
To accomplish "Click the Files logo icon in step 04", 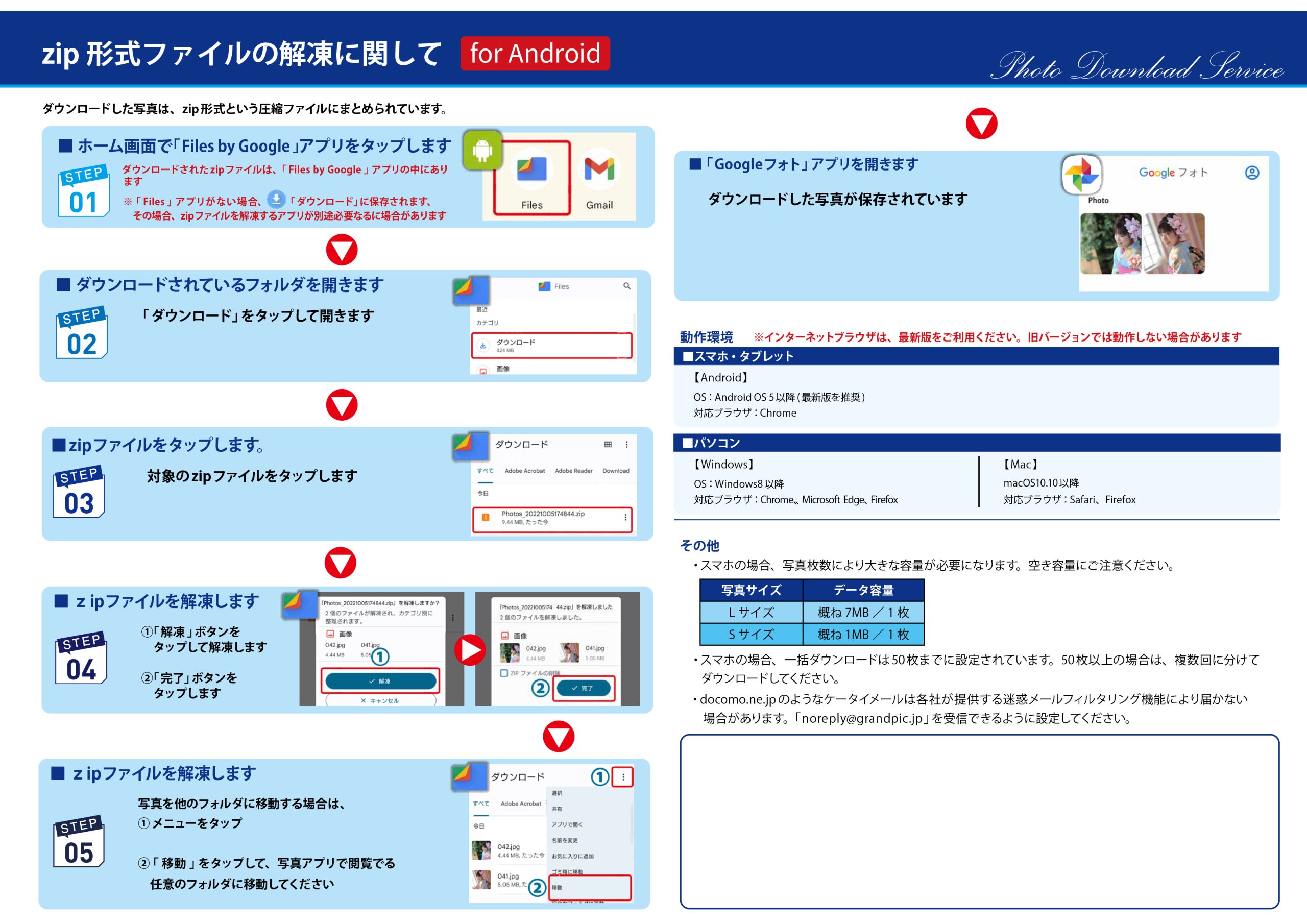I will (x=300, y=604).
